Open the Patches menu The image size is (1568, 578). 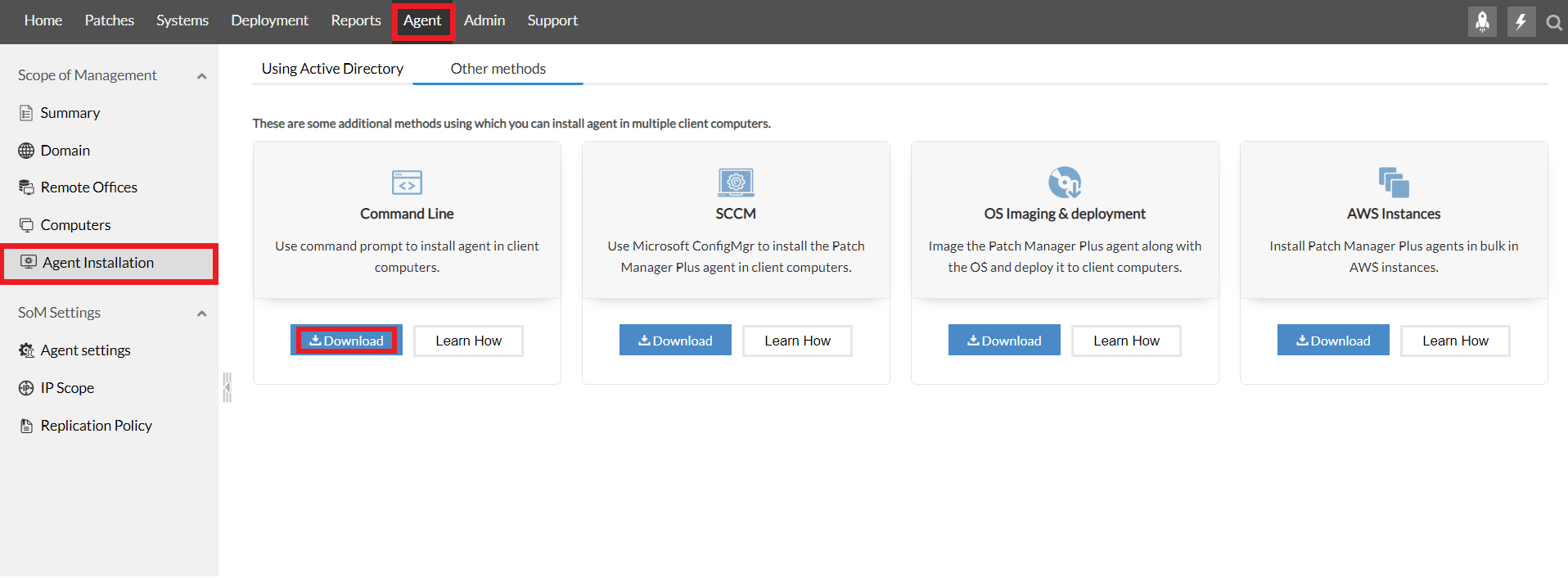pos(109,20)
